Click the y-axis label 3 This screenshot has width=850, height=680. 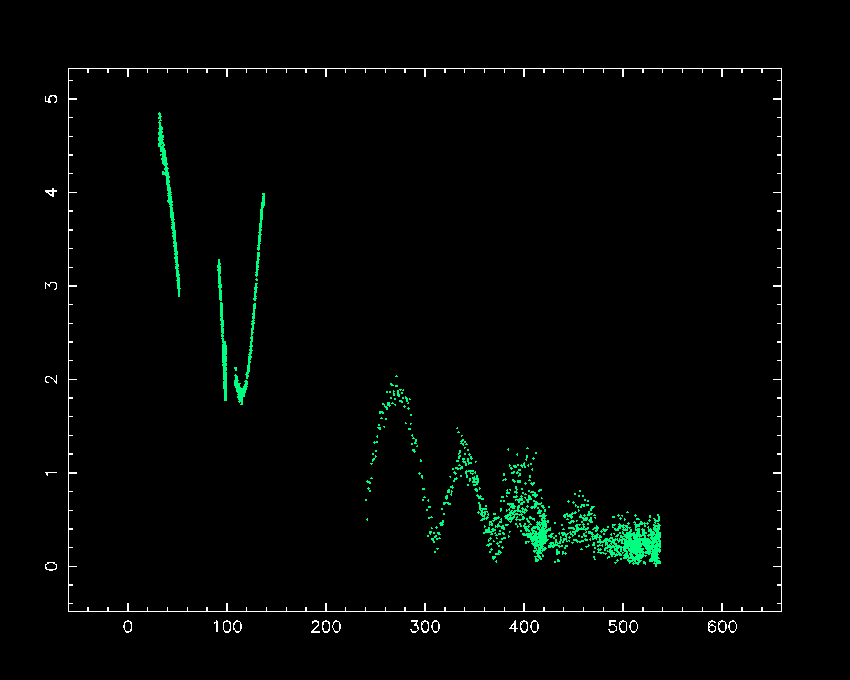click(x=51, y=286)
